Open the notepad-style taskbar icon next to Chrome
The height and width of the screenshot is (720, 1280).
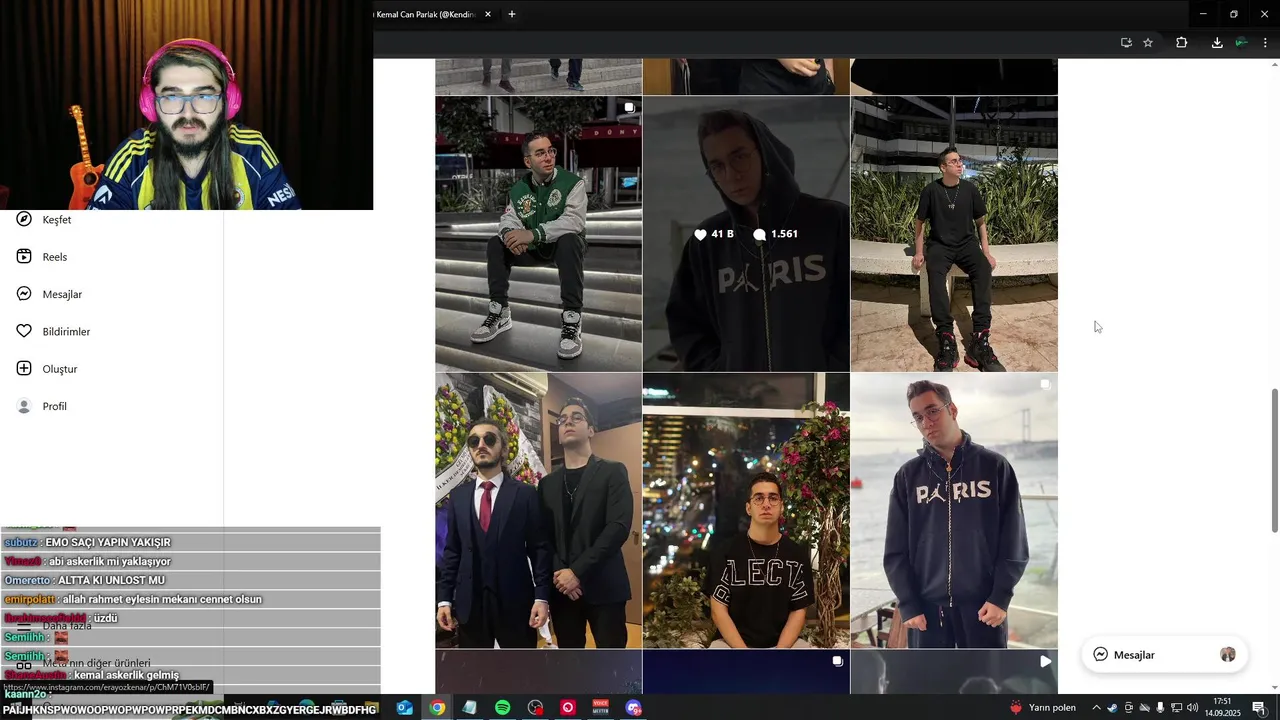pyautogui.click(x=470, y=708)
